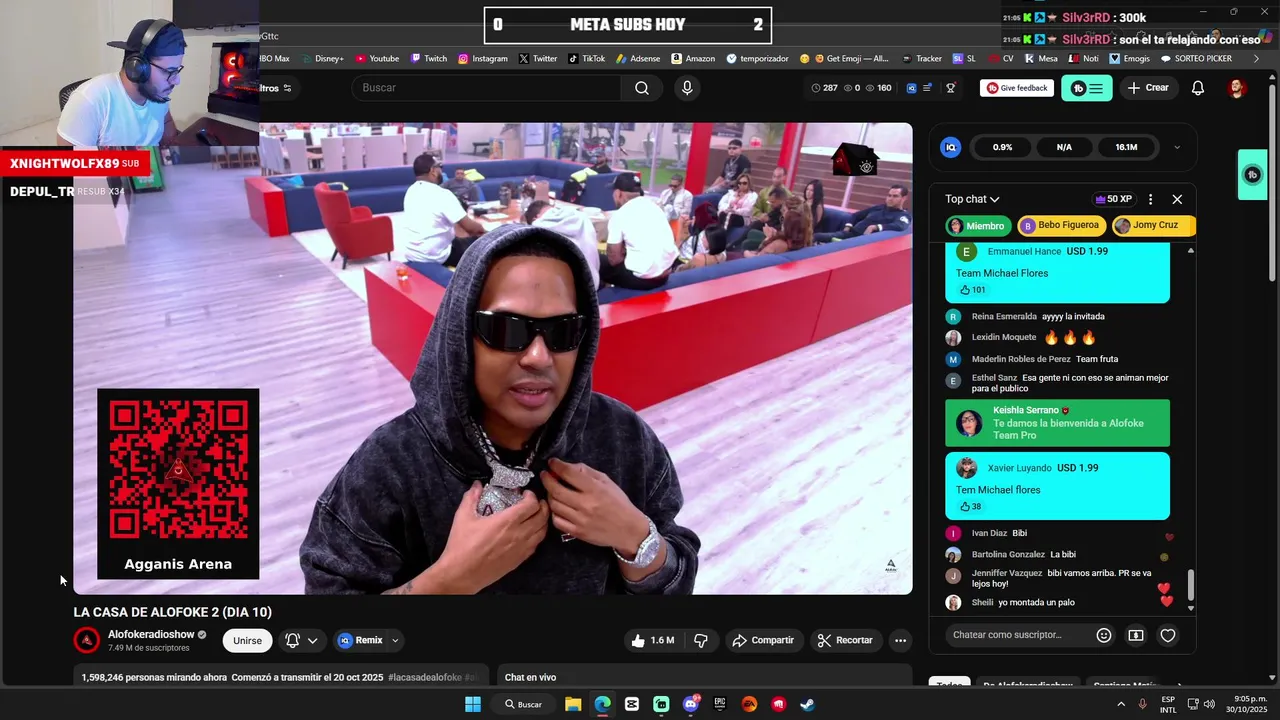Open Discord from taskbar
Image resolution: width=1280 pixels, height=720 pixels.
(690, 704)
